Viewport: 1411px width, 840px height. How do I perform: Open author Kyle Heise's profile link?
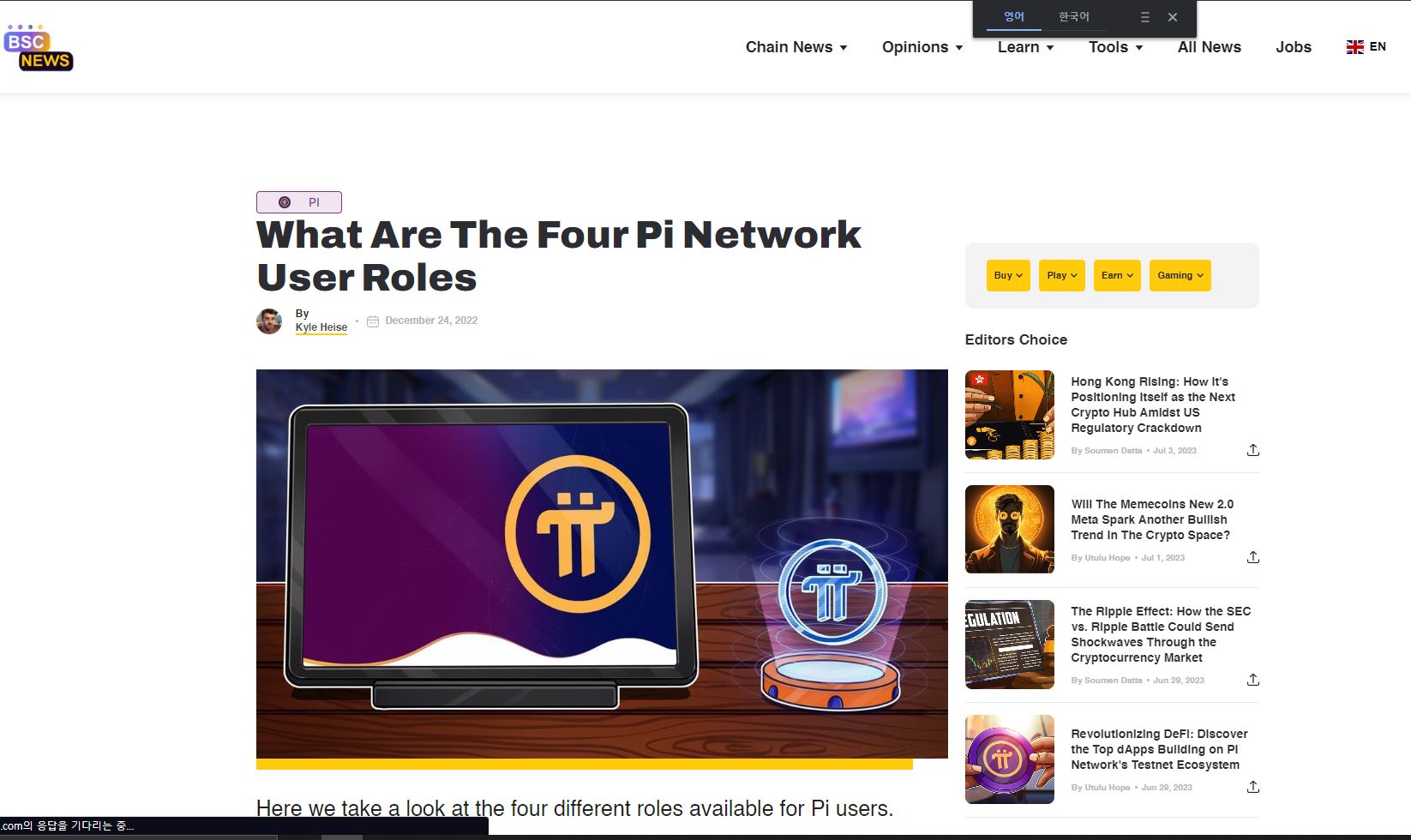321,327
